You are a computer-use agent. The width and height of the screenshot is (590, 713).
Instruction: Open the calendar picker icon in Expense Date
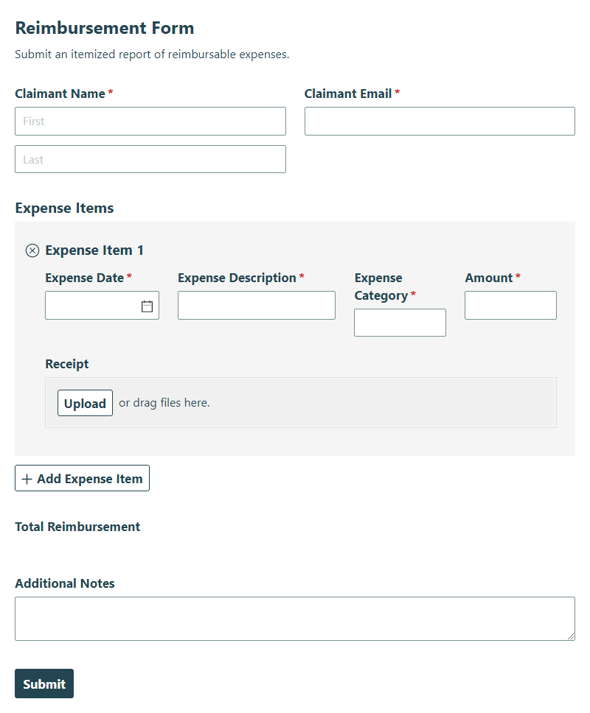coord(147,306)
